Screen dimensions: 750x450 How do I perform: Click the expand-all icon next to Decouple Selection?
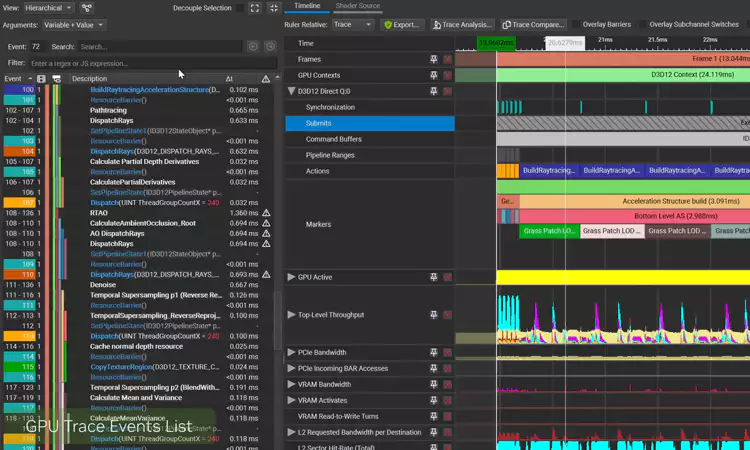pyautogui.click(x=255, y=8)
